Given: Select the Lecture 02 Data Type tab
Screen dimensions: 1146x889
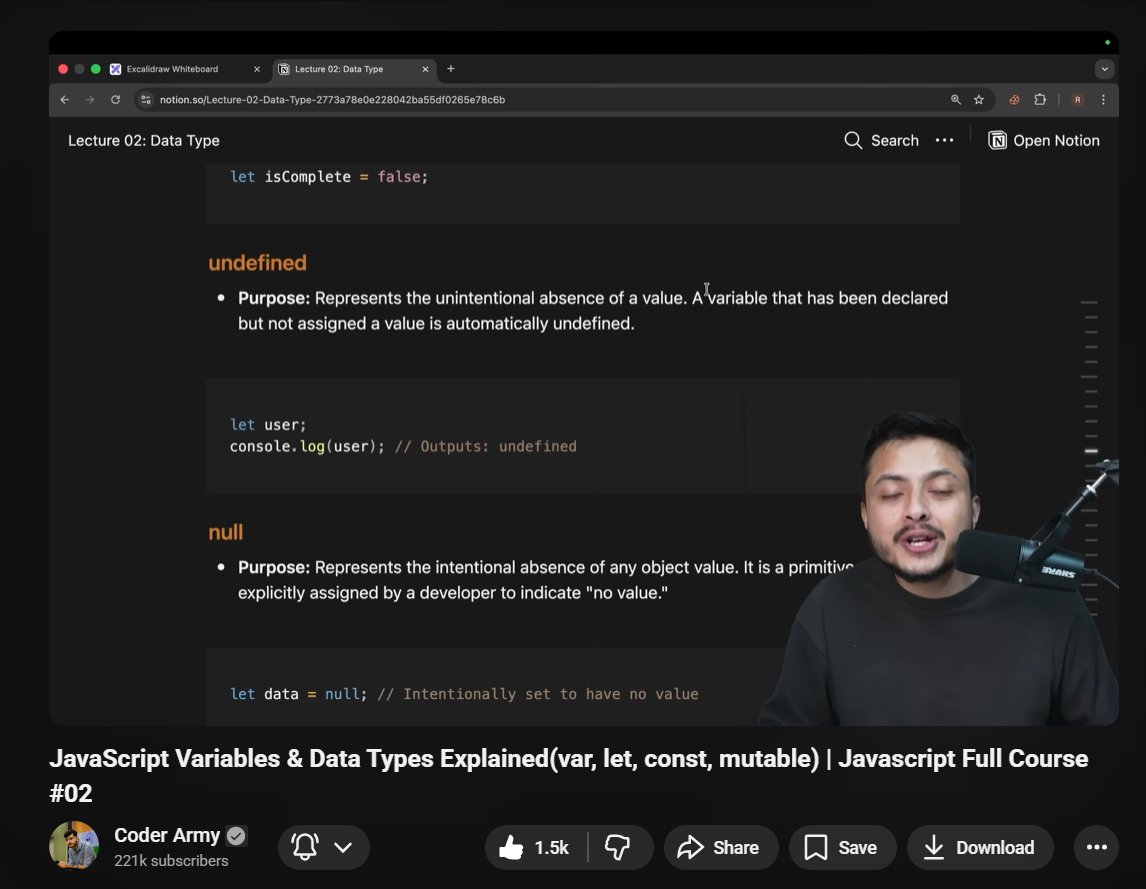Looking at the screenshot, I should [340, 69].
